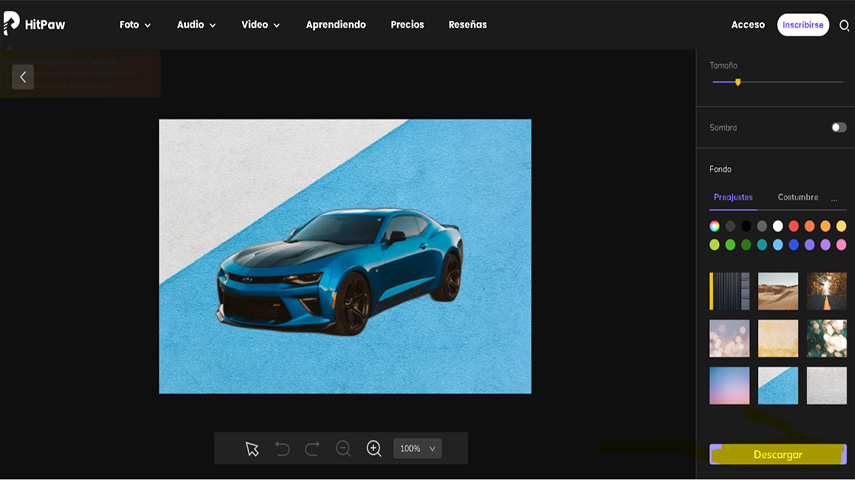Switch to the Costumbre tab
The height and width of the screenshot is (480, 855).
[x=797, y=197]
